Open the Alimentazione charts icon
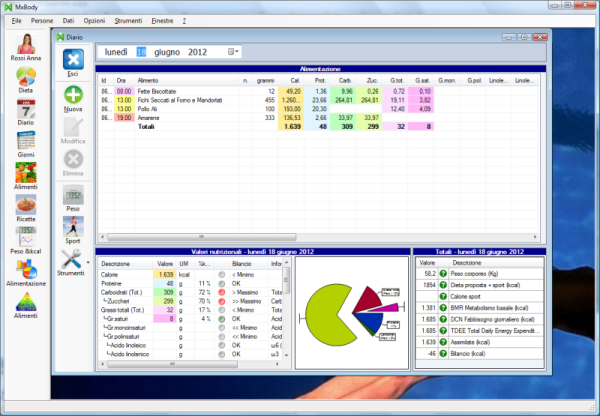This screenshot has height=416, width=600. pyautogui.click(x=26, y=269)
